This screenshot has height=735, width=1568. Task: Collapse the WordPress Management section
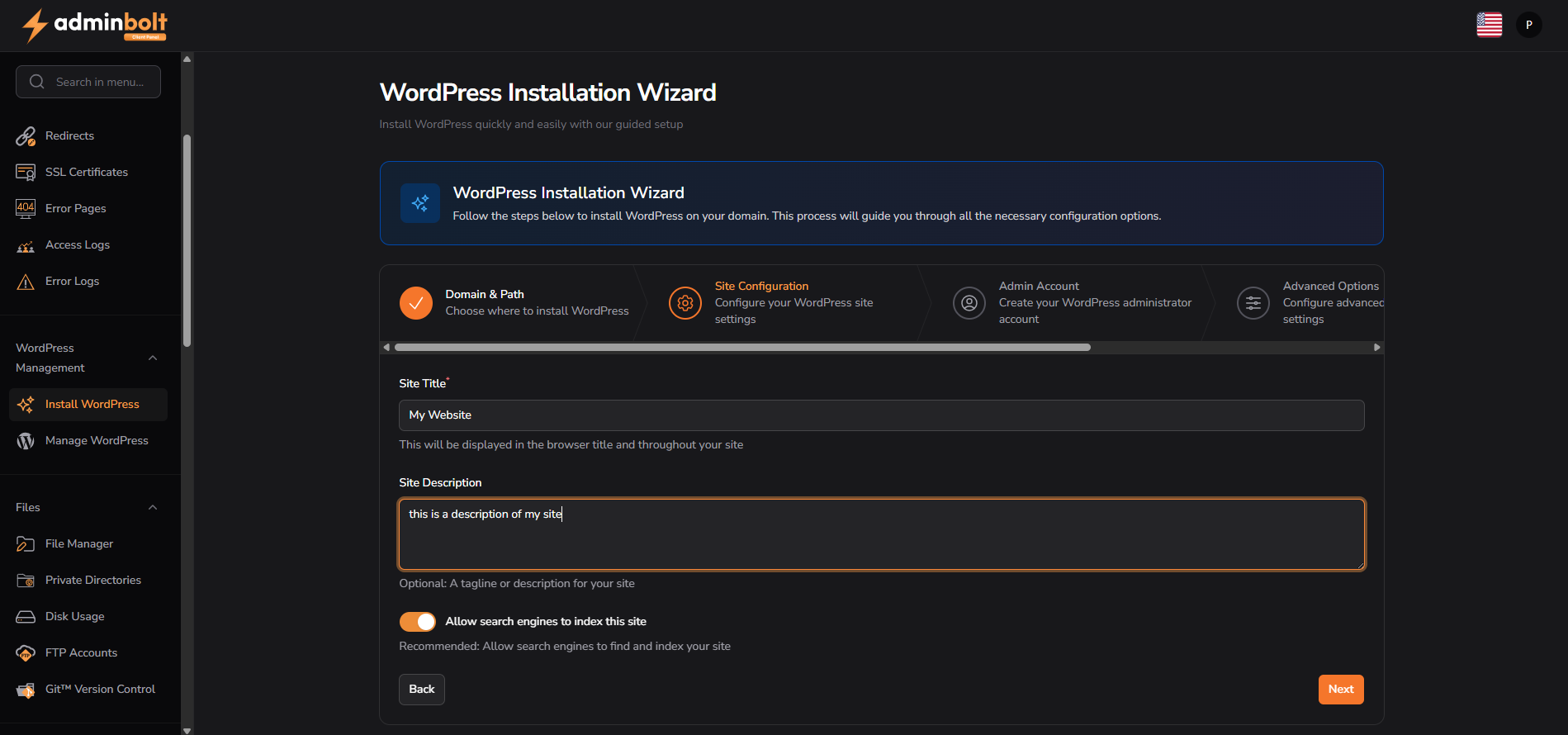(x=153, y=358)
